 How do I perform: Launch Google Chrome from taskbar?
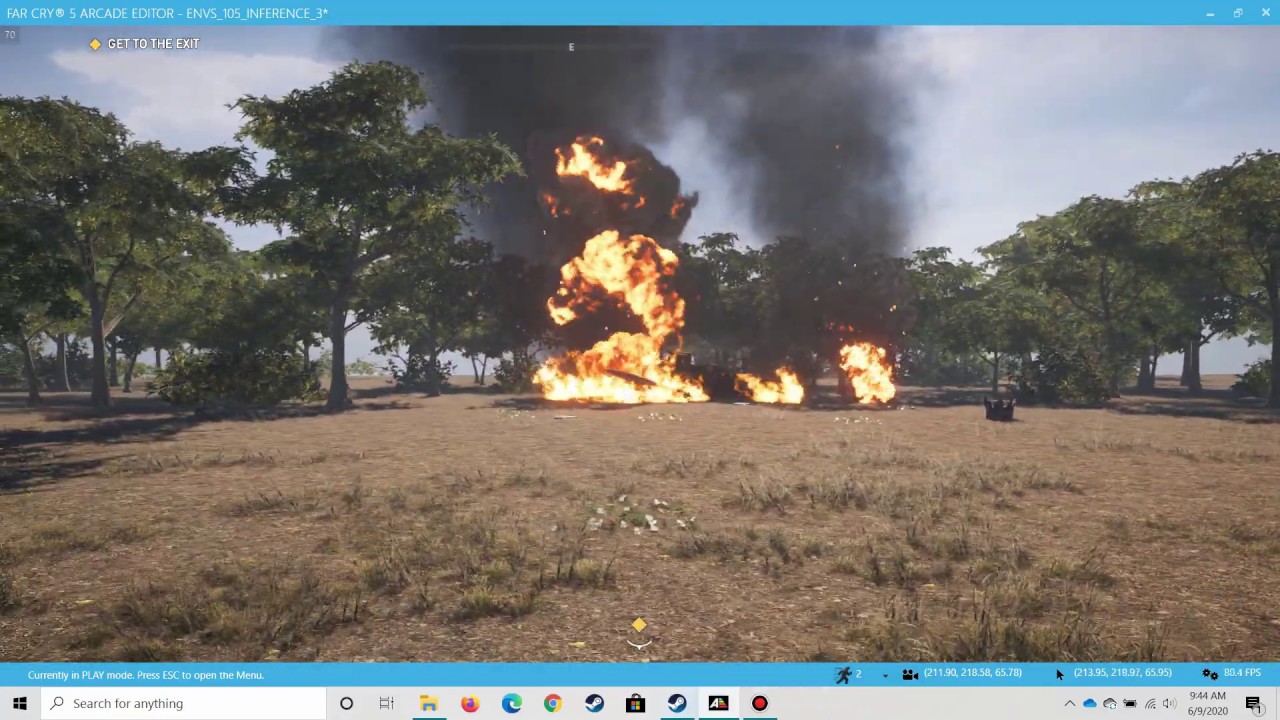[x=552, y=703]
